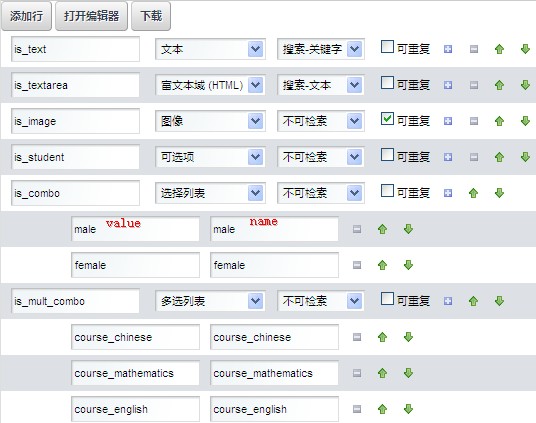Delete is_textarea row via minus icon

coord(474,85)
